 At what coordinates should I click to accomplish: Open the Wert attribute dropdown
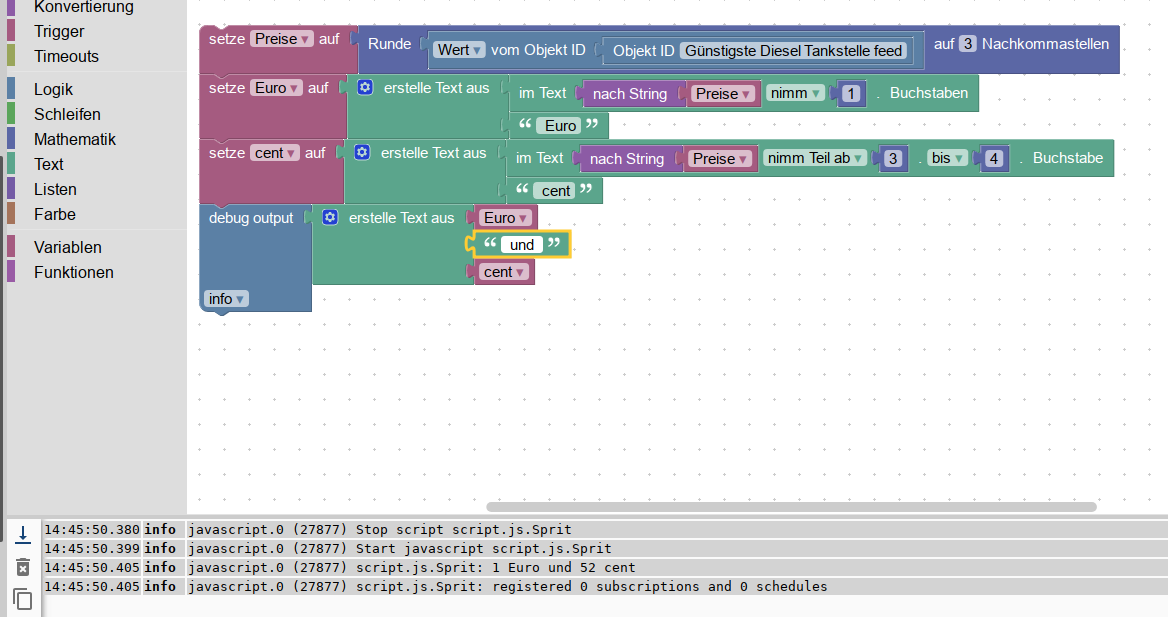pyautogui.click(x=459, y=50)
